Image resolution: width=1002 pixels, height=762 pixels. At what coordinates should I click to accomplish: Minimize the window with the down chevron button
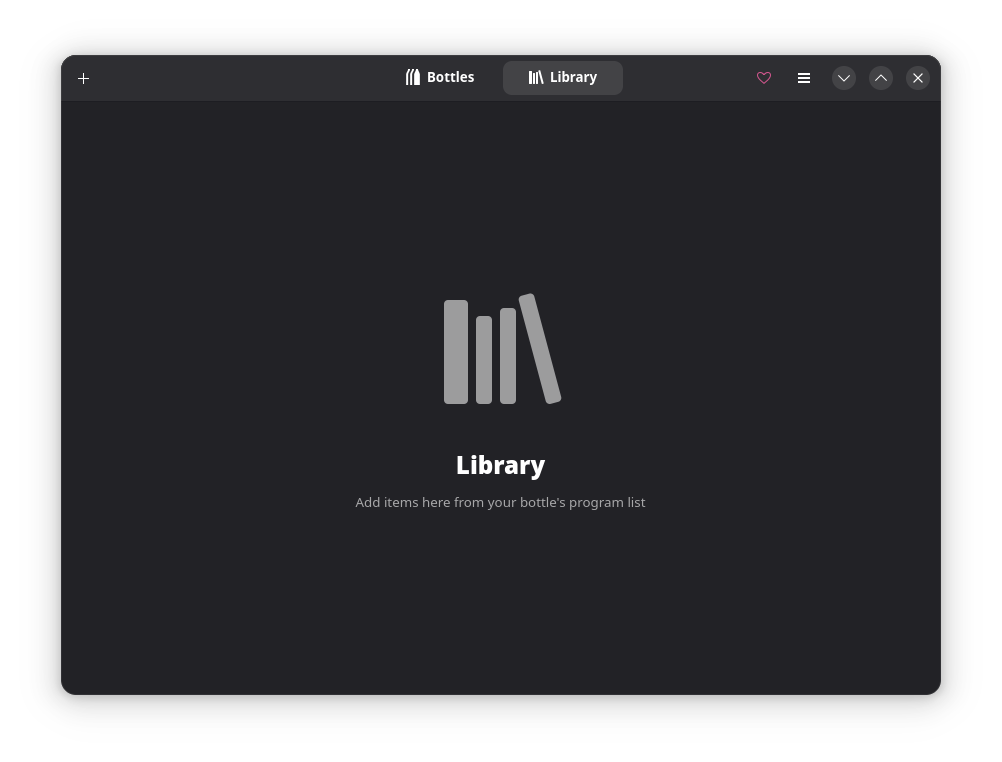point(844,78)
